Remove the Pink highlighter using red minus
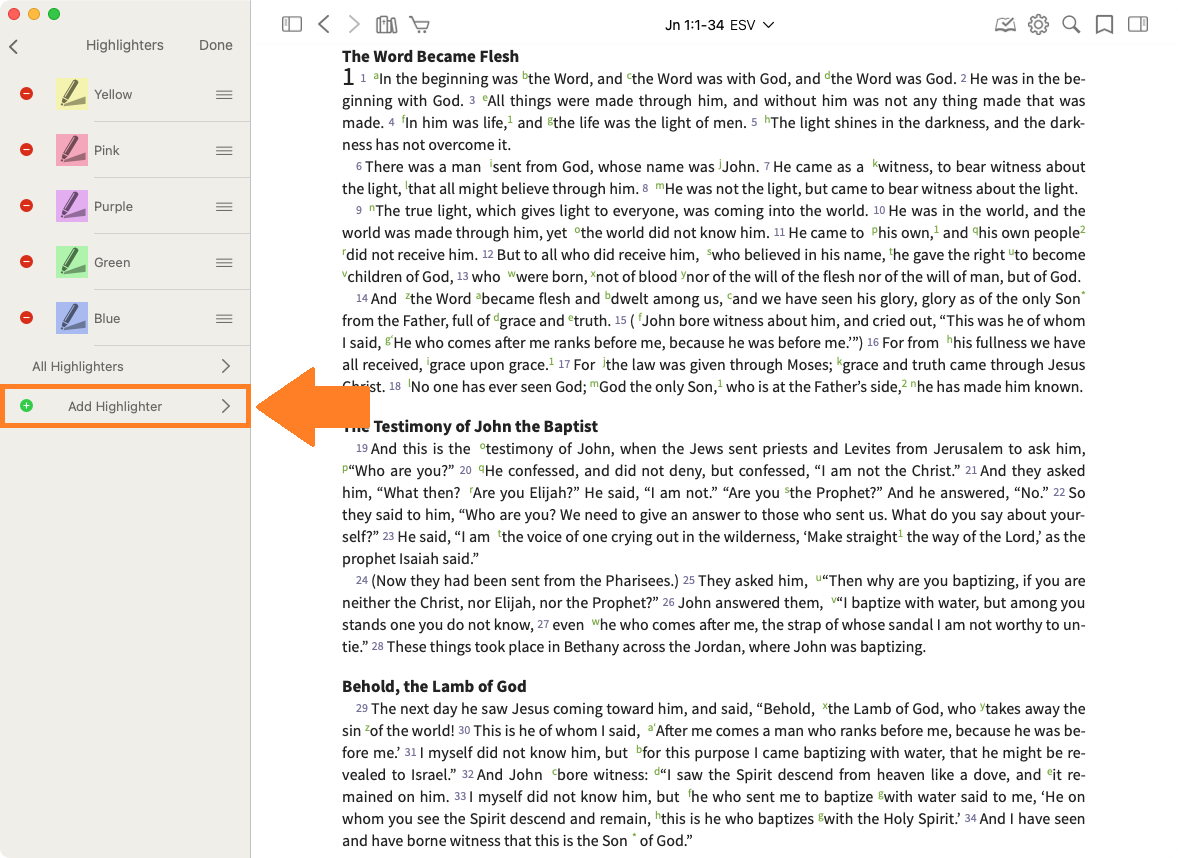Screen dimensions: 1178x858 [x=27, y=150]
